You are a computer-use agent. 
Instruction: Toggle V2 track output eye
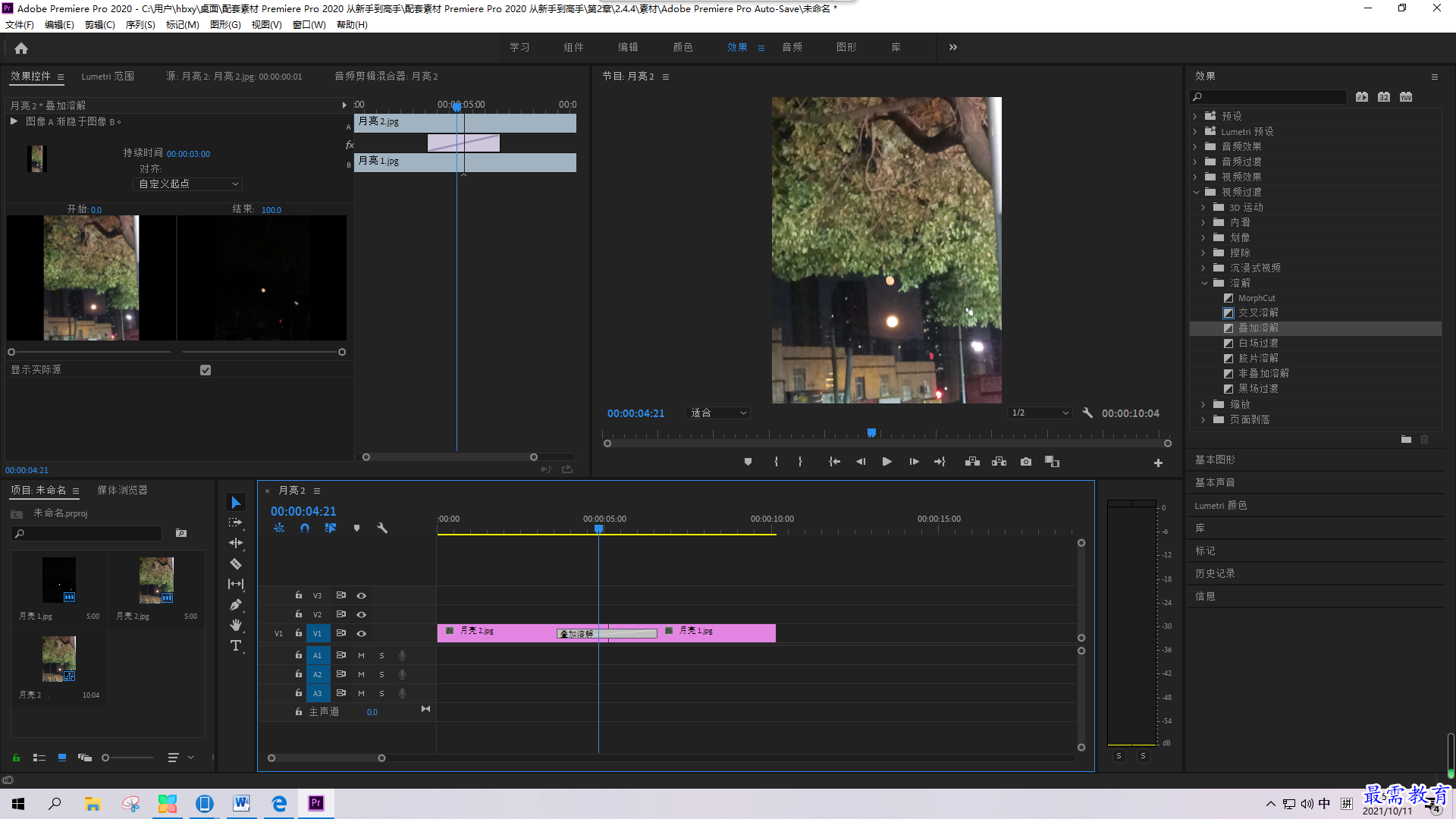(362, 615)
